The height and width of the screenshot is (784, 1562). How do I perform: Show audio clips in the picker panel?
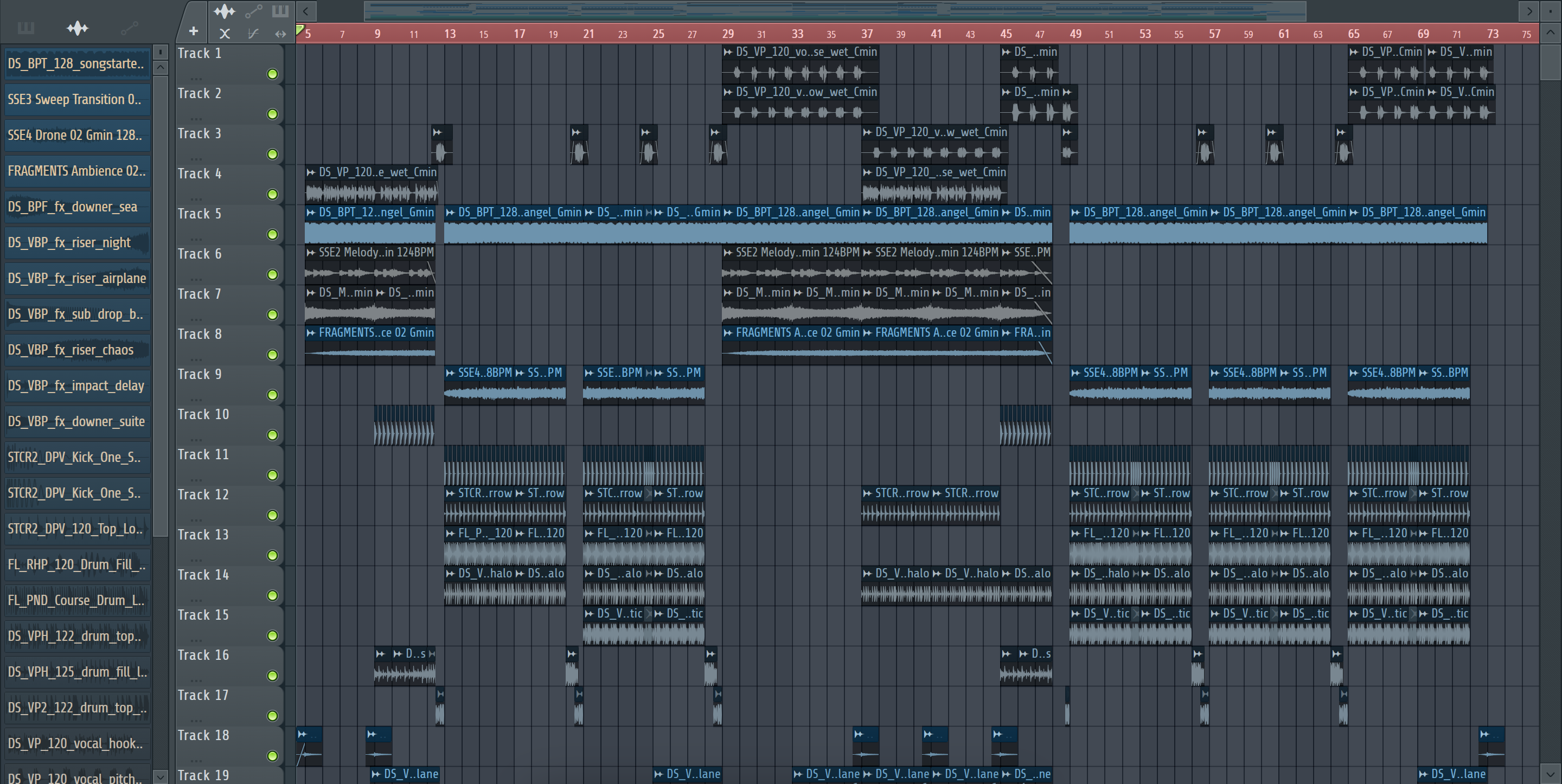78,28
